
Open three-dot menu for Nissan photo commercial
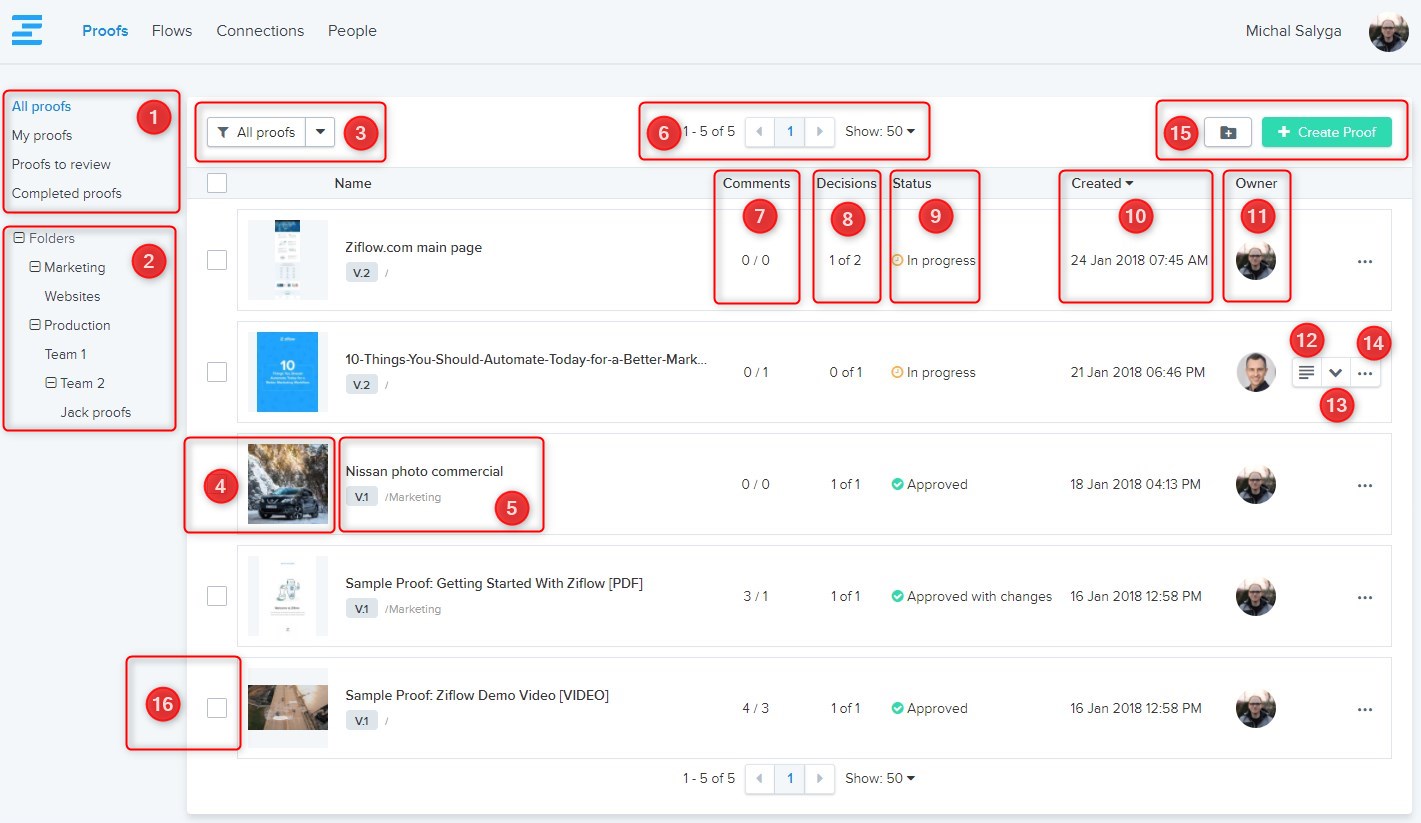click(x=1364, y=485)
